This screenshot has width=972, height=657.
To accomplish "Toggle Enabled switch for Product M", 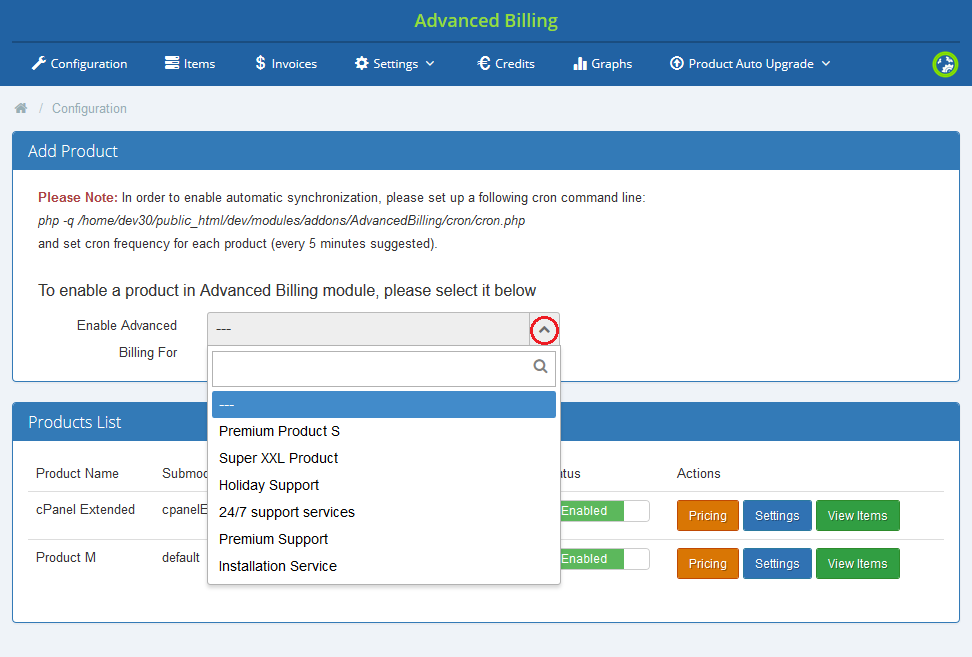I will click(x=604, y=559).
